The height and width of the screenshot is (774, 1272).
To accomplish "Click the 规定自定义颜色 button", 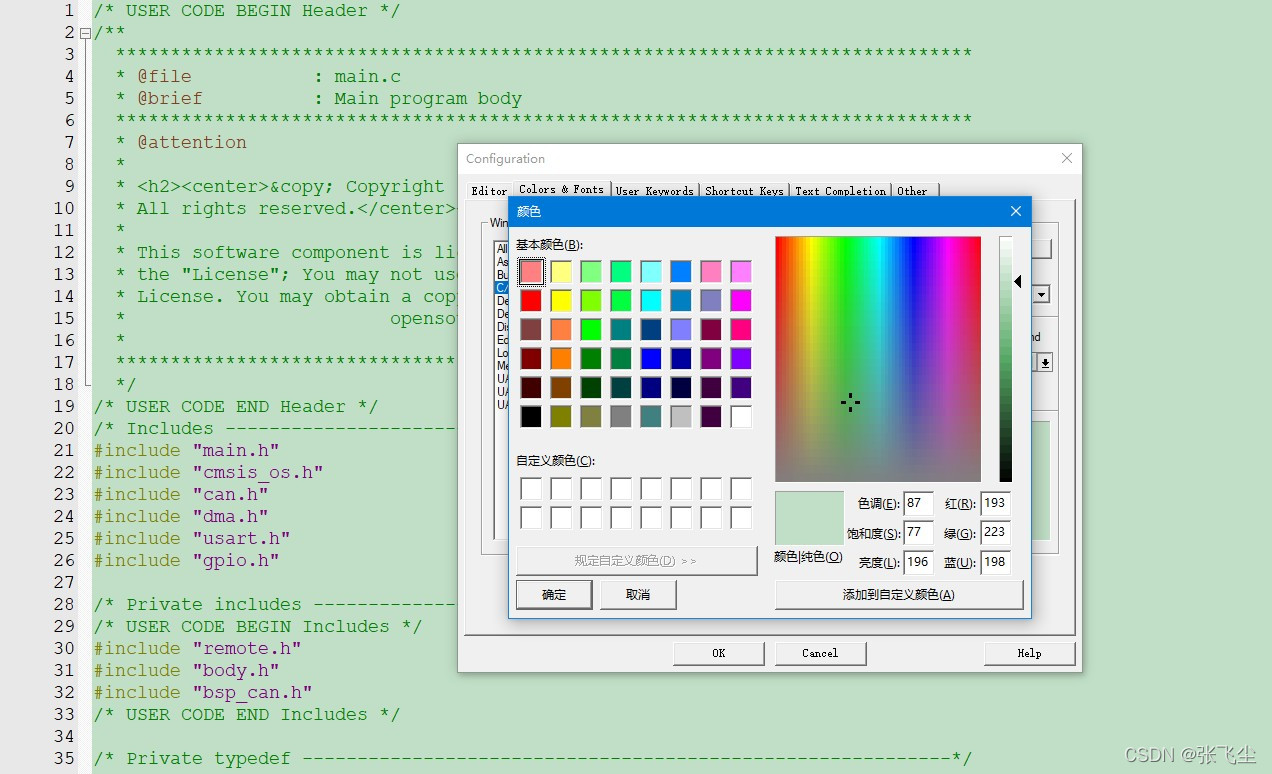I will (636, 560).
